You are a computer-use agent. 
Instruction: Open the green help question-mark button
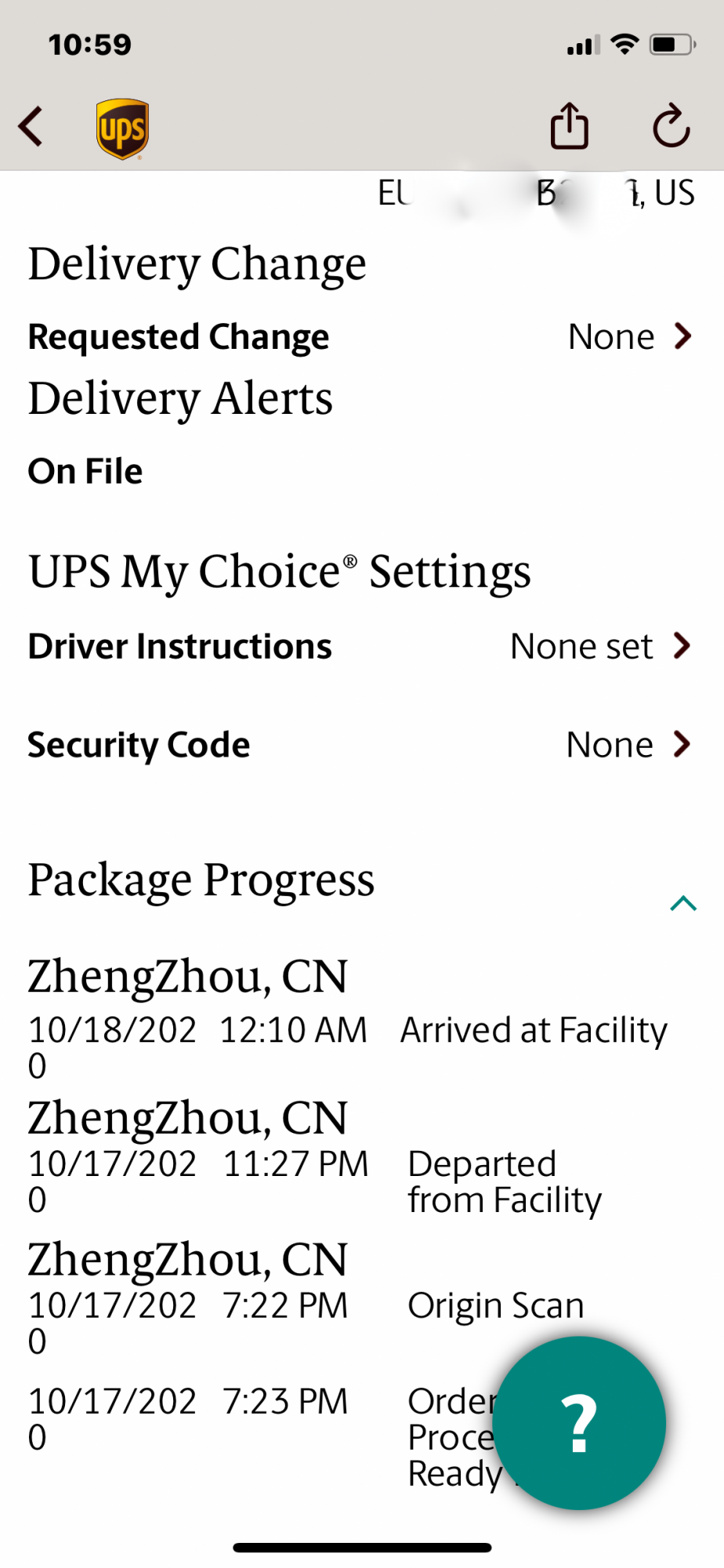[579, 1423]
